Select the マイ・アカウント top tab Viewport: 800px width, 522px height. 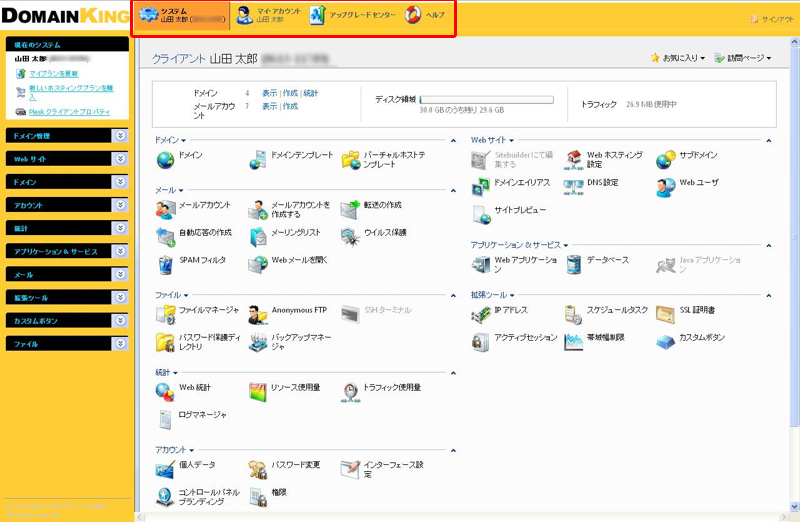click(x=268, y=15)
